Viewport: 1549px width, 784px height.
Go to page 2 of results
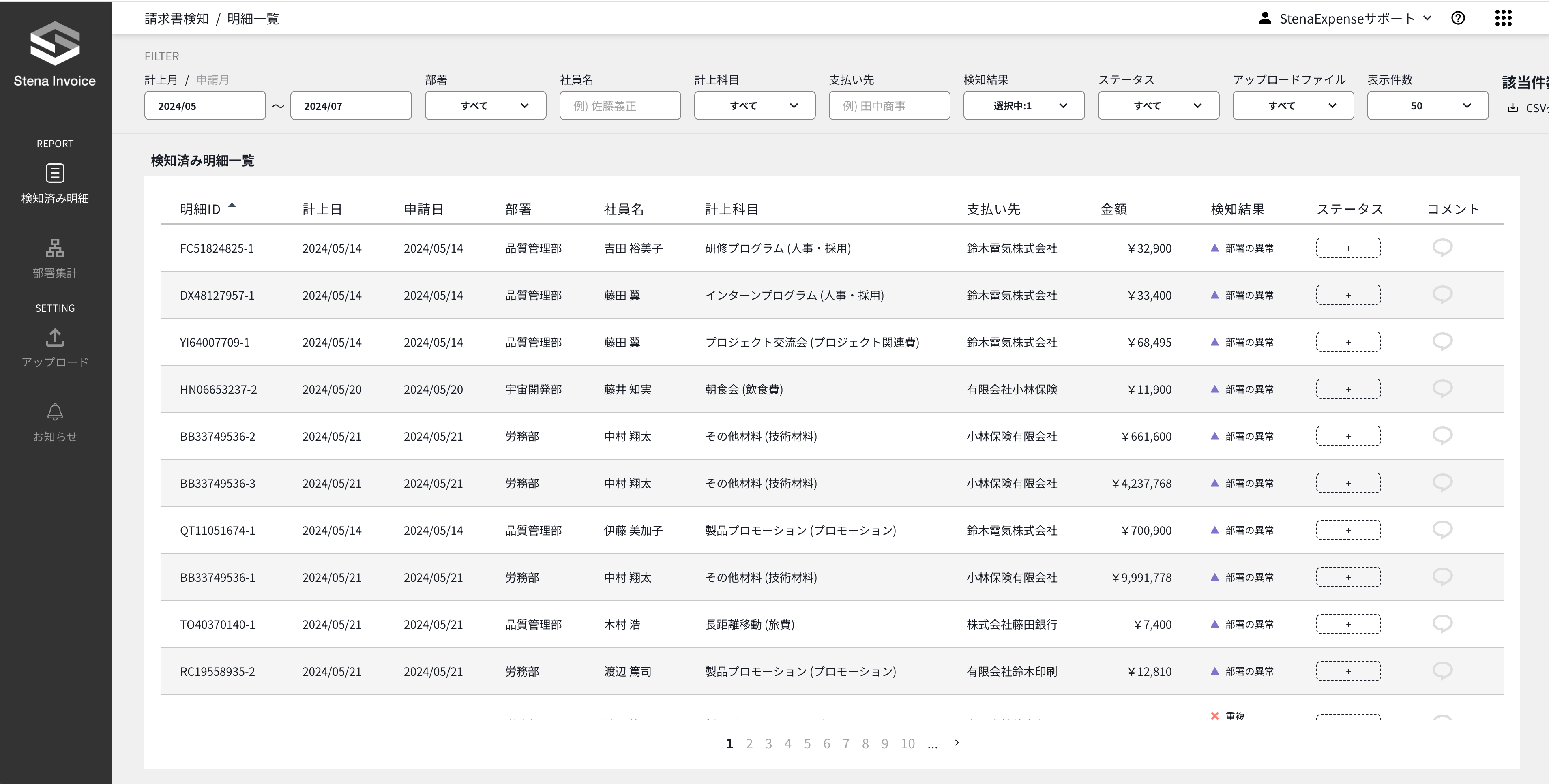tap(749, 744)
